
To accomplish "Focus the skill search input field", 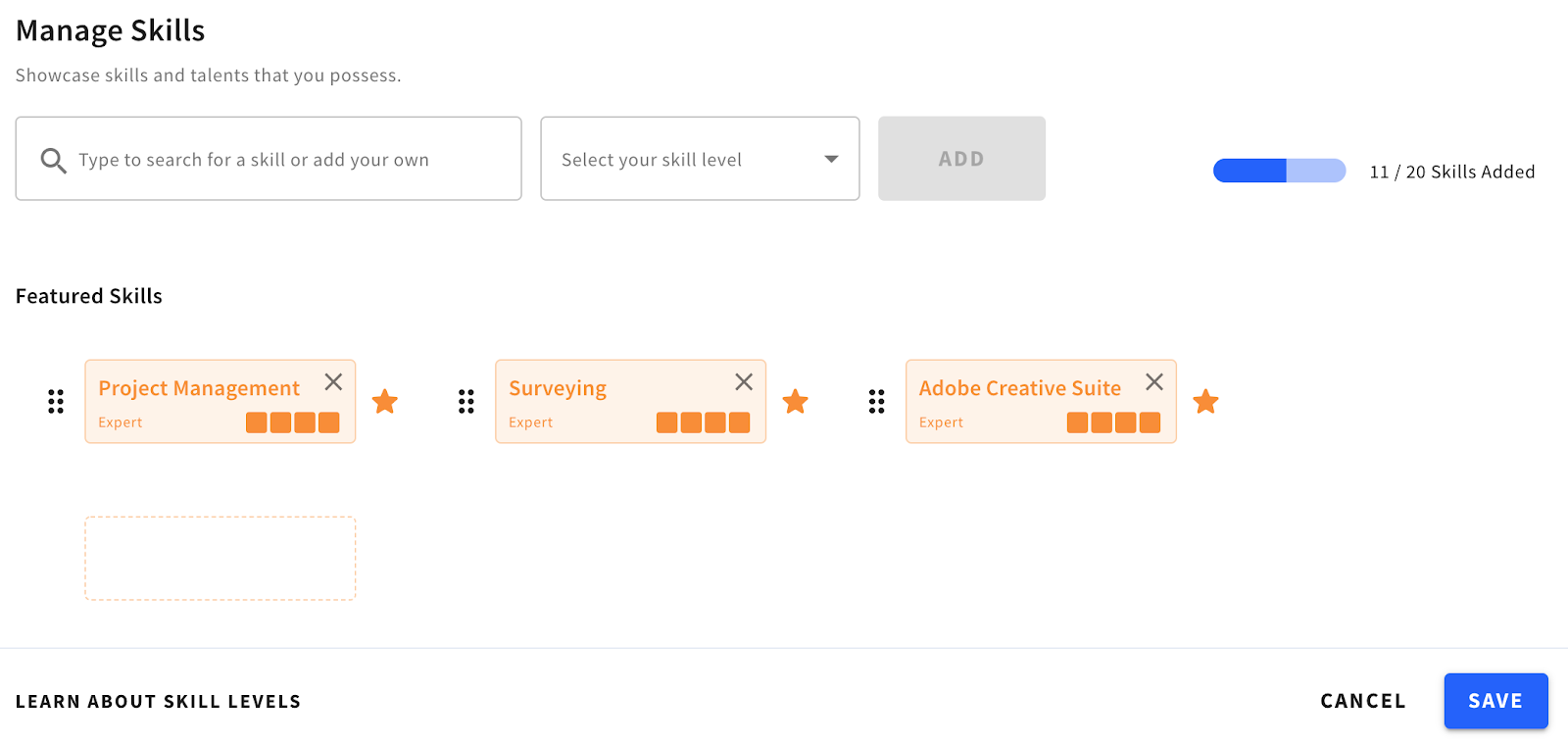I will [x=269, y=159].
